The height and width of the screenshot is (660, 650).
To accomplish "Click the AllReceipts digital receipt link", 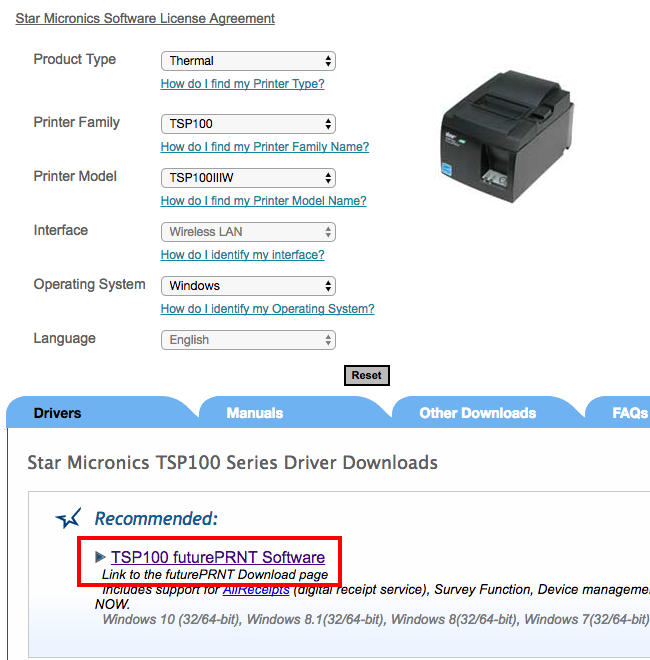I will (x=256, y=590).
